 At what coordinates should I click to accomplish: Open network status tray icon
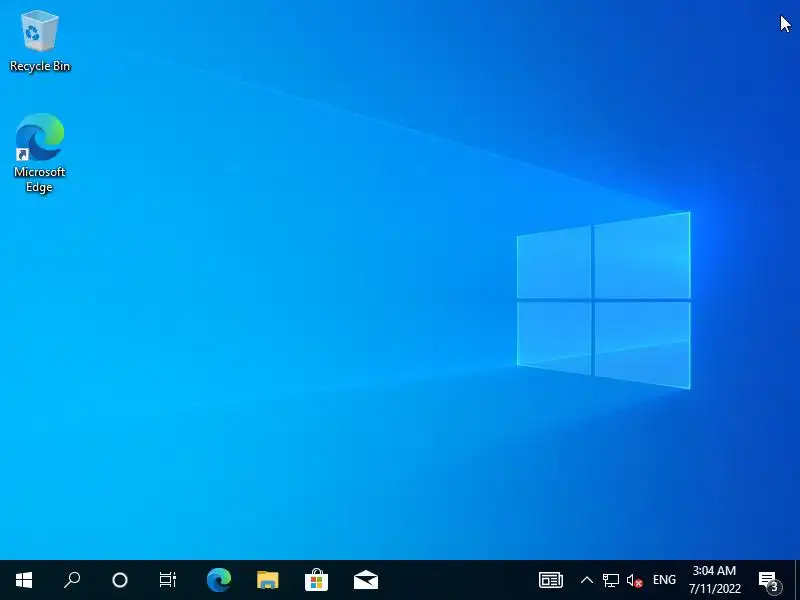point(611,580)
